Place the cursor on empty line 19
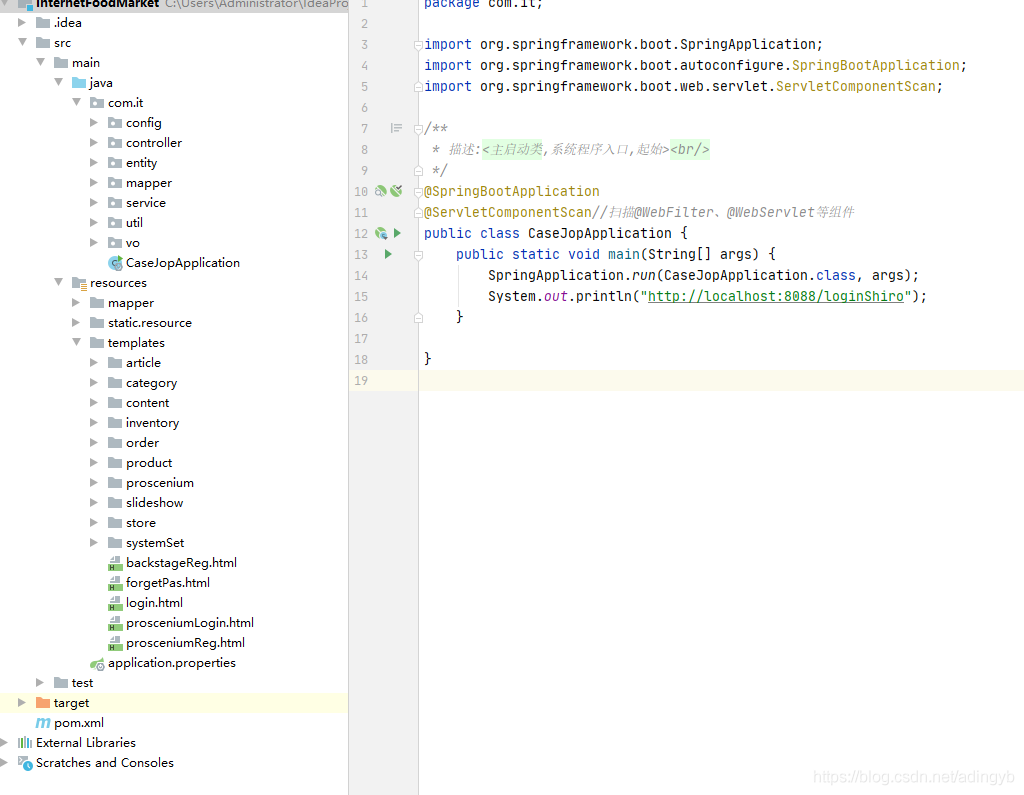The width and height of the screenshot is (1024, 795). click(x=700, y=380)
